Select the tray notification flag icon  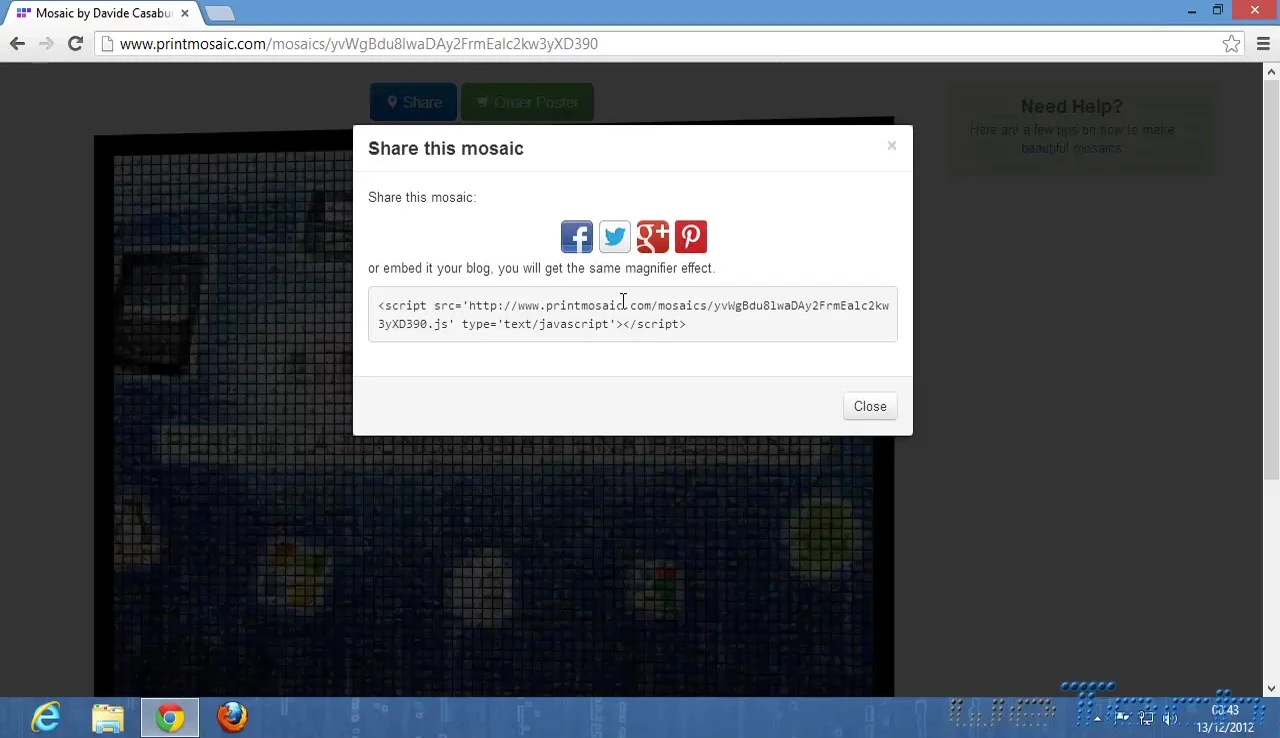(x=1122, y=718)
